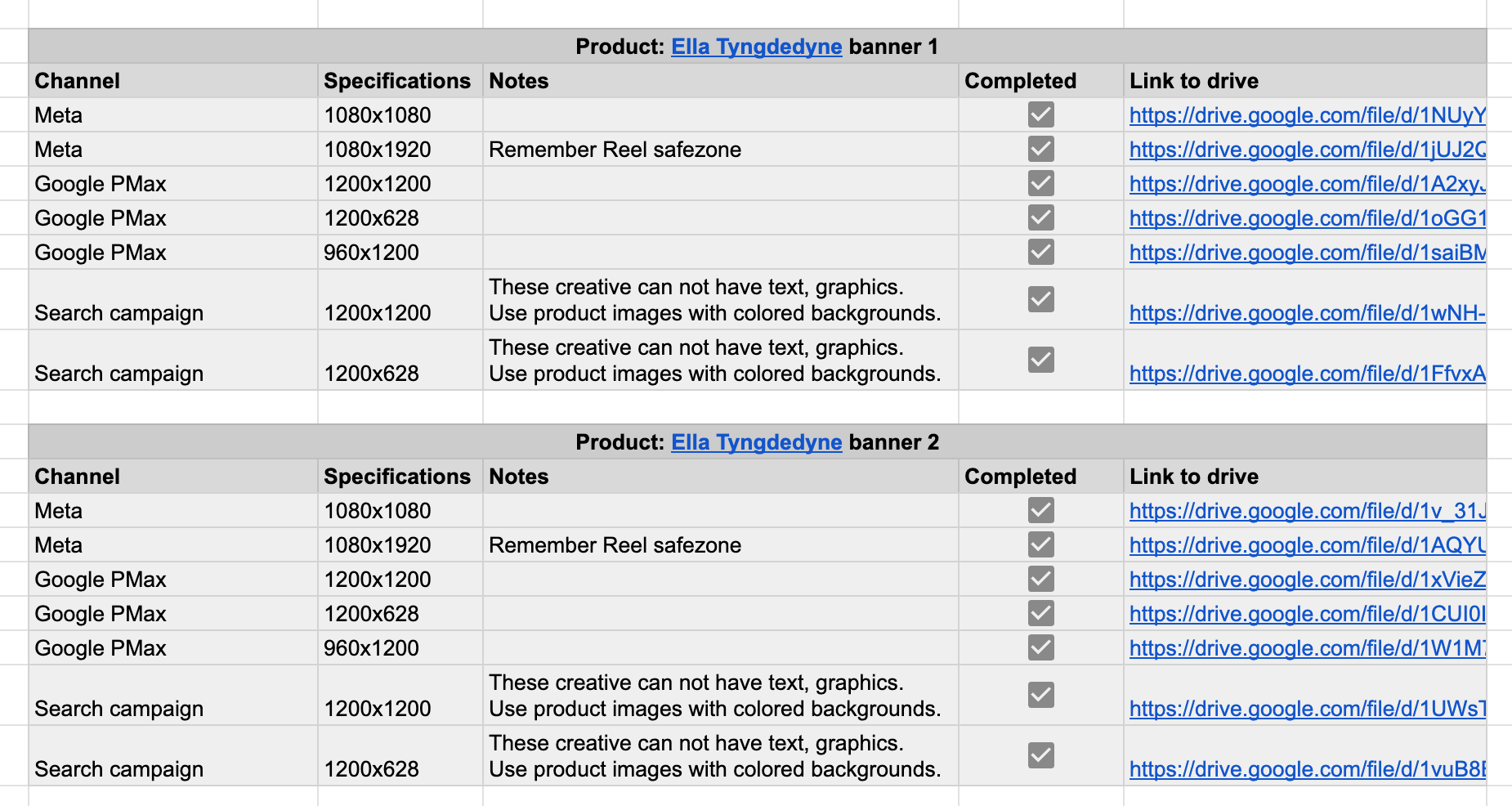Viewport: 1512px width, 806px height.
Task: Select banner 1 Search campaign 1200x1200 notes cell
Action: (x=721, y=300)
